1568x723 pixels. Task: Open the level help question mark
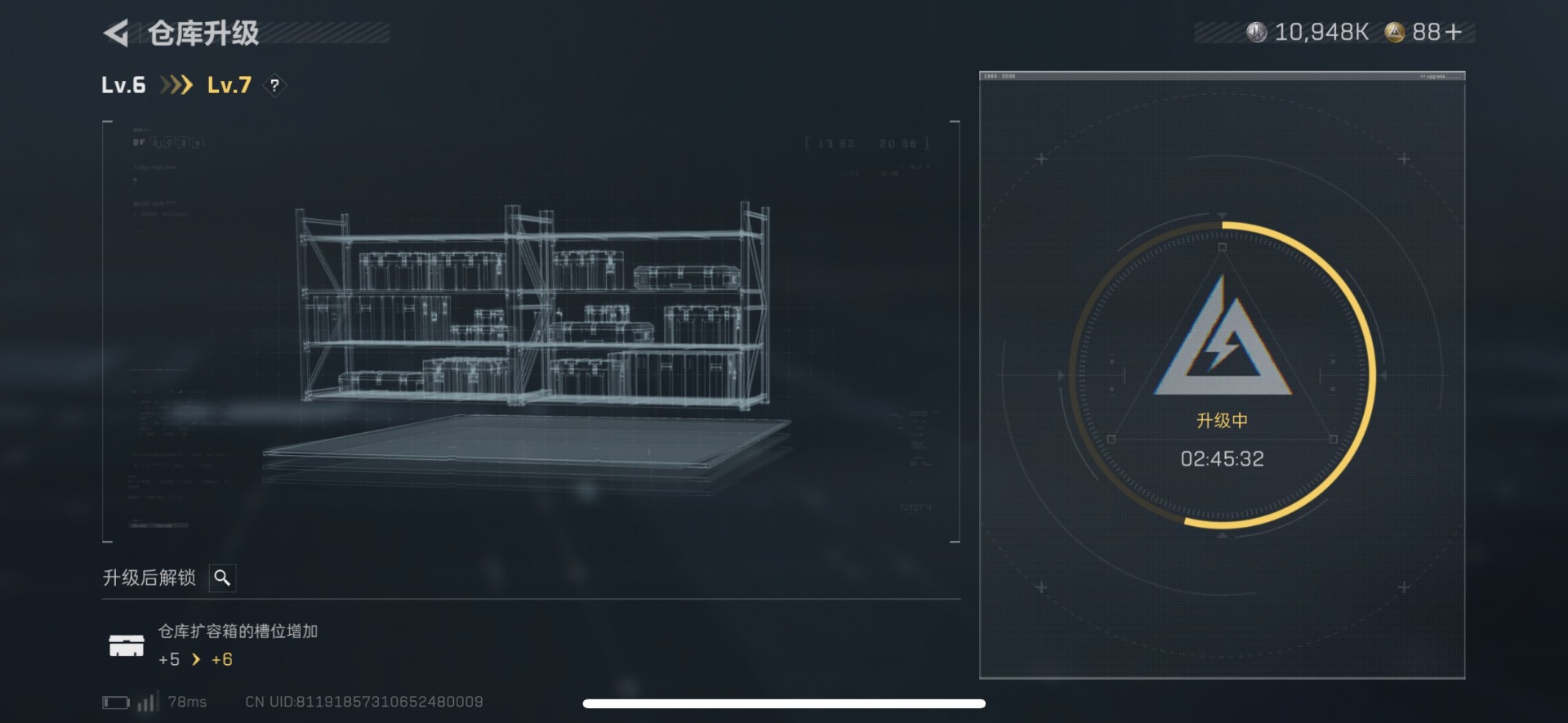274,85
